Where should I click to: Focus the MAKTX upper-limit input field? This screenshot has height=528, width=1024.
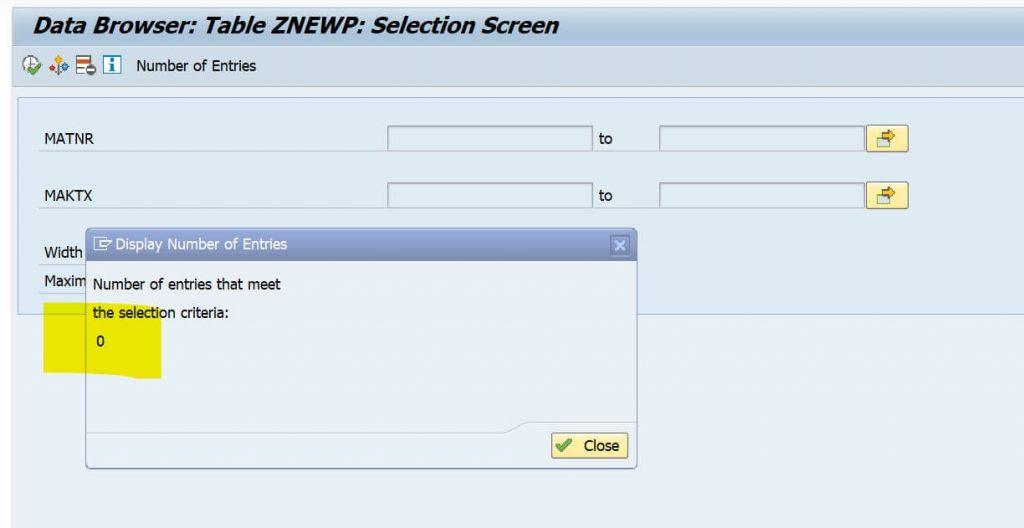coord(762,195)
